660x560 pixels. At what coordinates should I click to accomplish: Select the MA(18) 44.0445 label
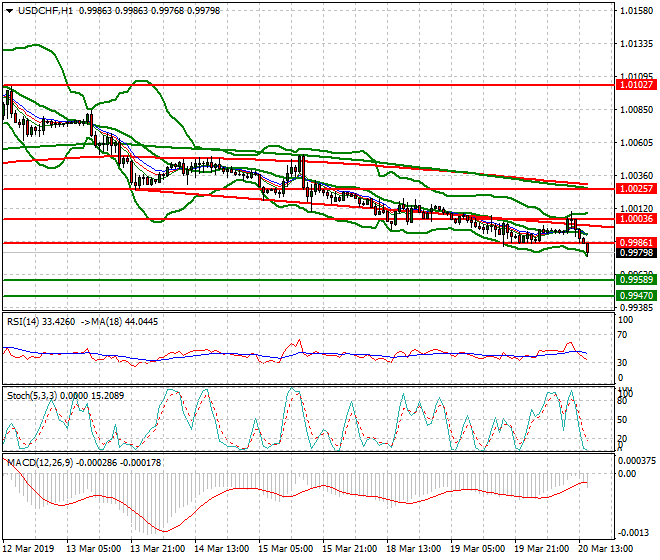125,322
